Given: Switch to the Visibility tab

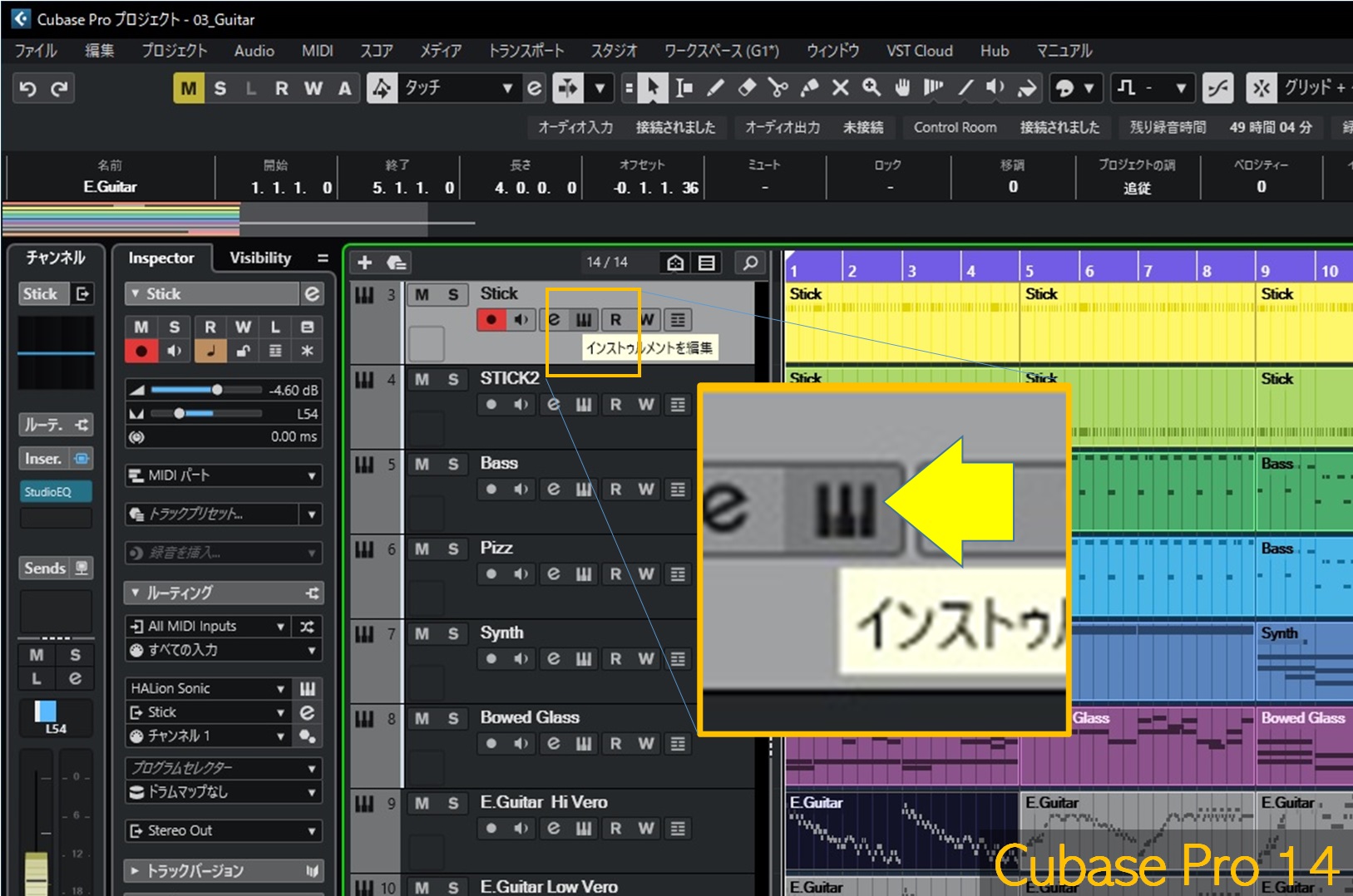Looking at the screenshot, I should pyautogui.click(x=260, y=258).
